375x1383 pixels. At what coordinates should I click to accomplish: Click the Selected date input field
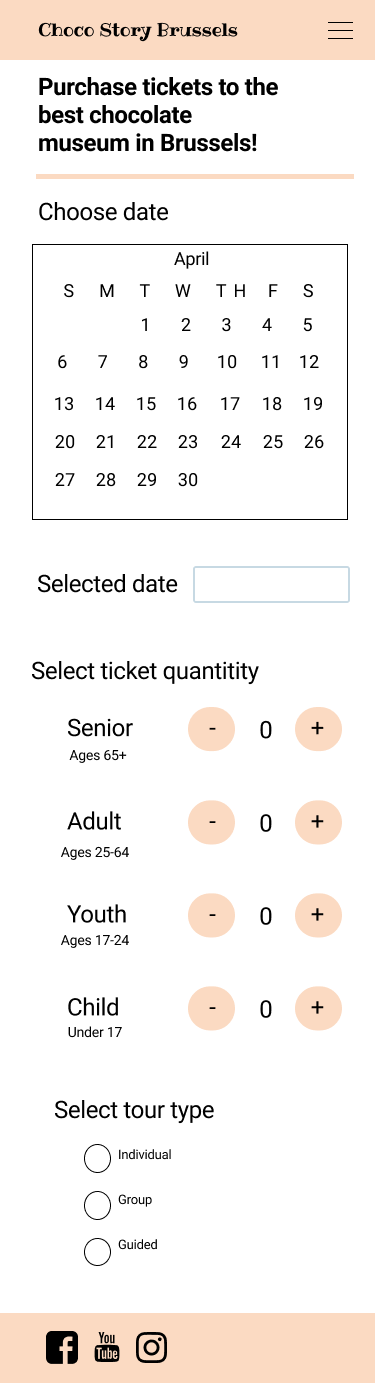point(271,584)
